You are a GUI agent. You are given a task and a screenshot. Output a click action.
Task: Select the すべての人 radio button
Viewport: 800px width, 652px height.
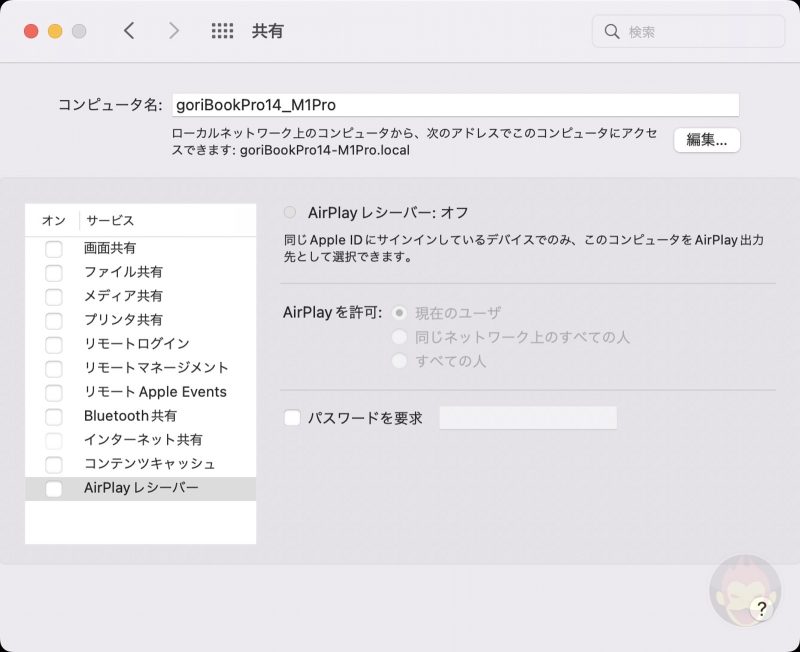pyautogui.click(x=400, y=361)
